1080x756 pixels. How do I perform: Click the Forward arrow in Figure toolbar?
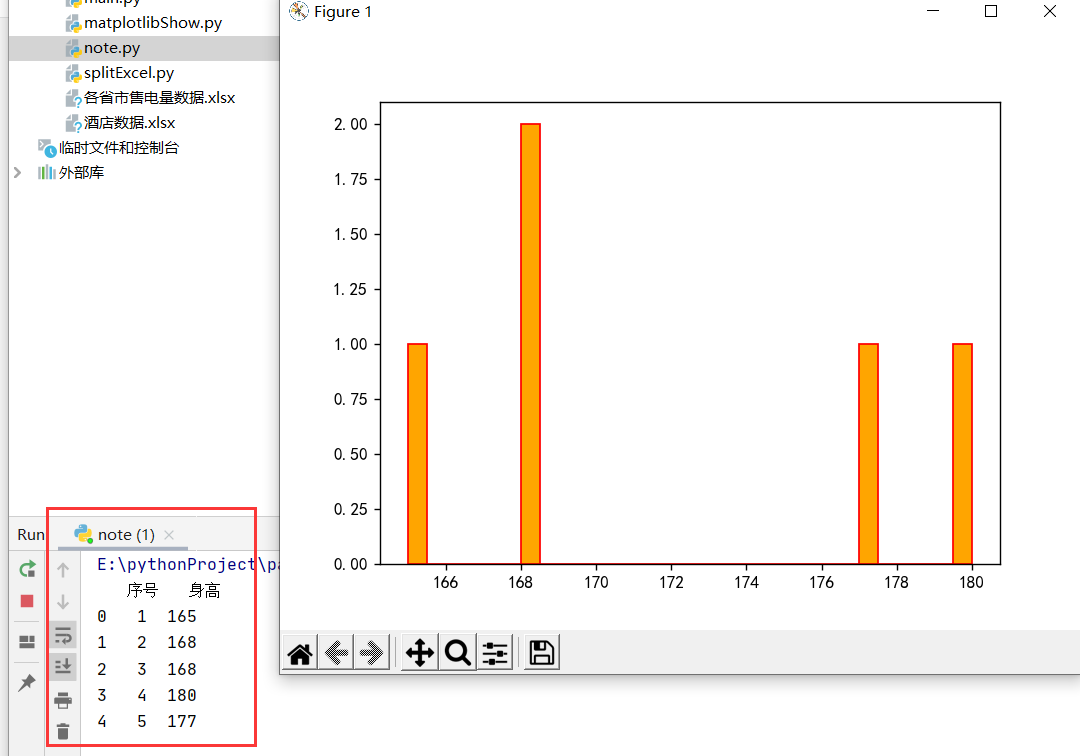pyautogui.click(x=372, y=653)
